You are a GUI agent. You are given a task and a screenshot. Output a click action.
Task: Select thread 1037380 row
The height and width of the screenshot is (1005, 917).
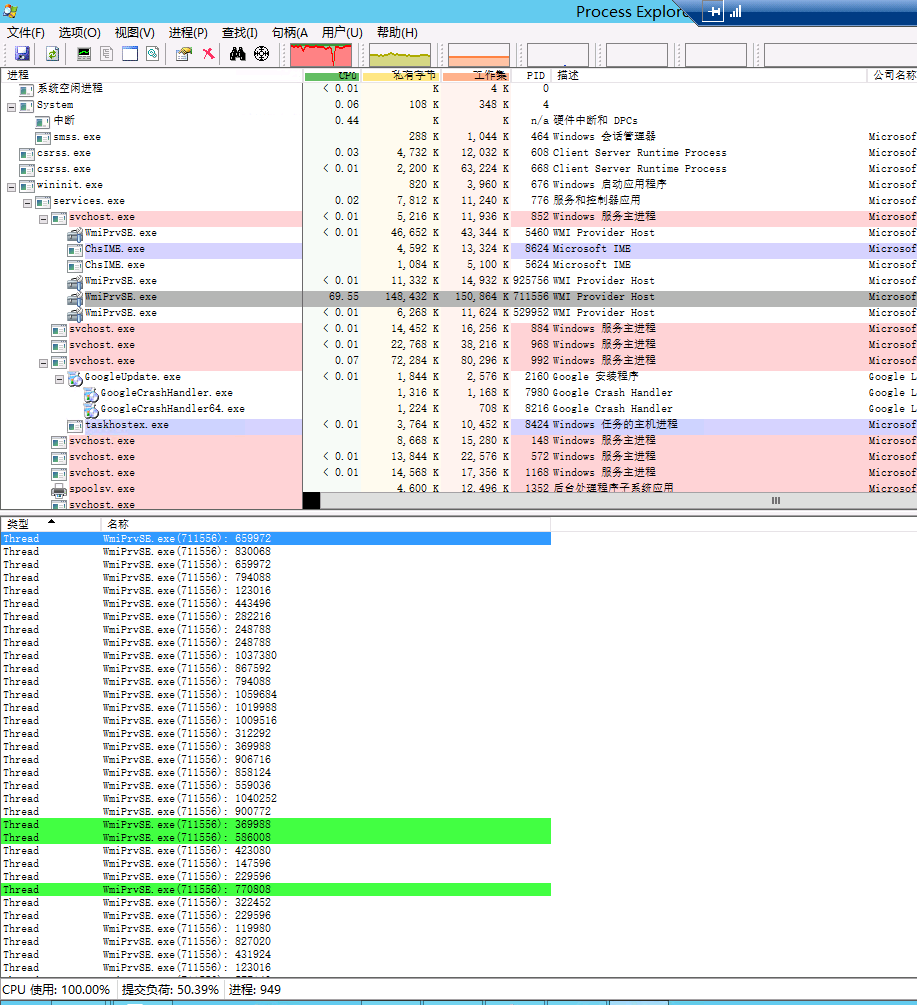(x=276, y=656)
